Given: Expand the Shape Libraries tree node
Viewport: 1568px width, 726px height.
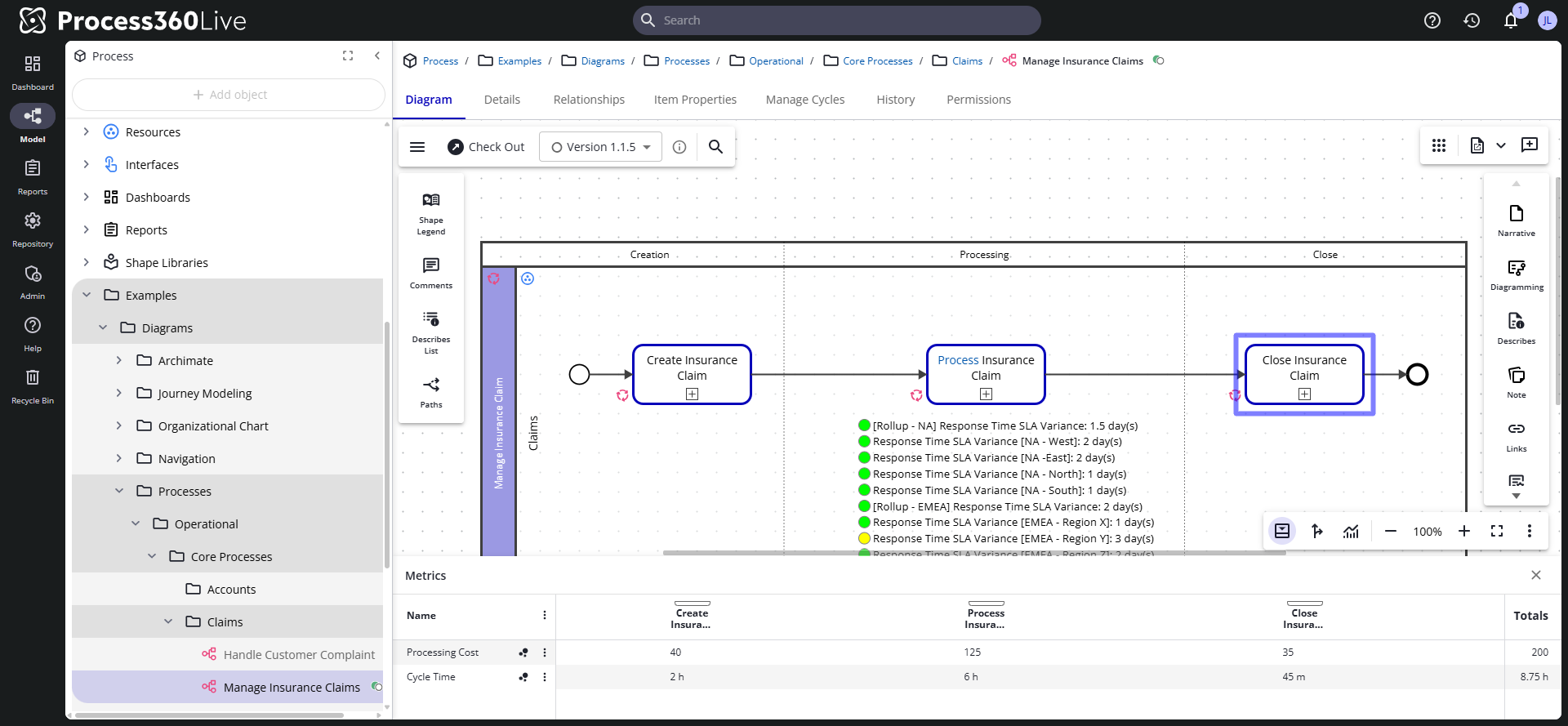Looking at the screenshot, I should (87, 262).
